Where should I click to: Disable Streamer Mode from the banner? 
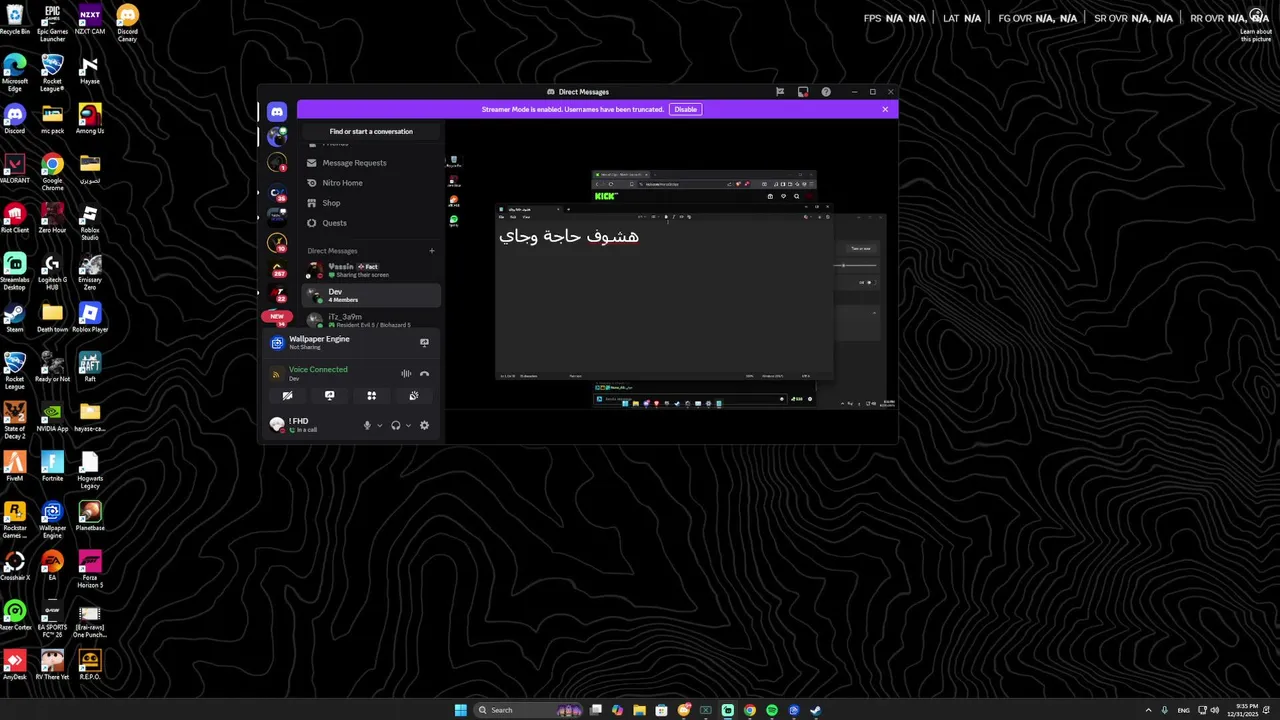pos(685,109)
